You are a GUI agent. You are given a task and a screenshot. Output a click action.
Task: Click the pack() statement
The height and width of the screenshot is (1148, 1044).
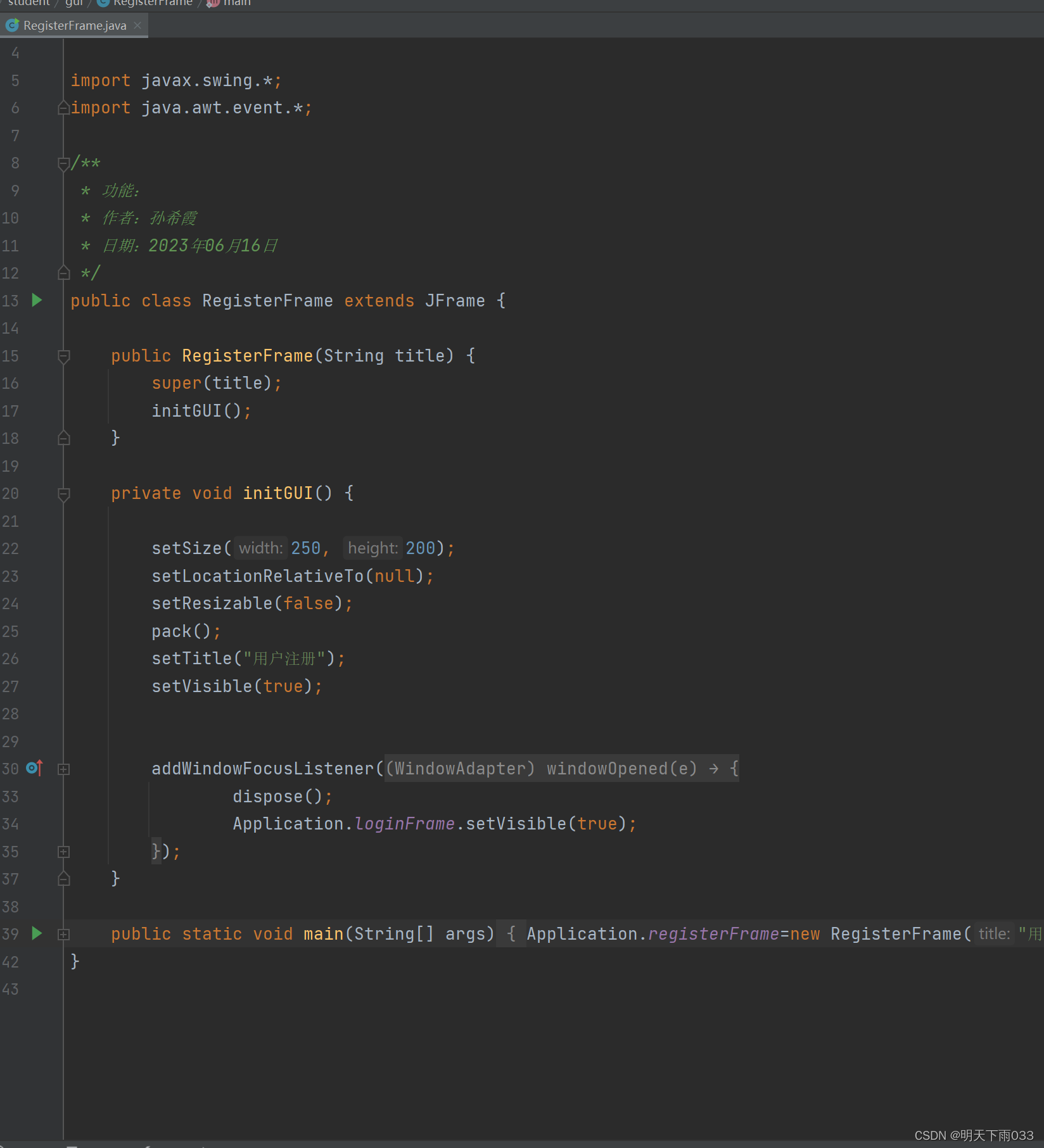(186, 631)
